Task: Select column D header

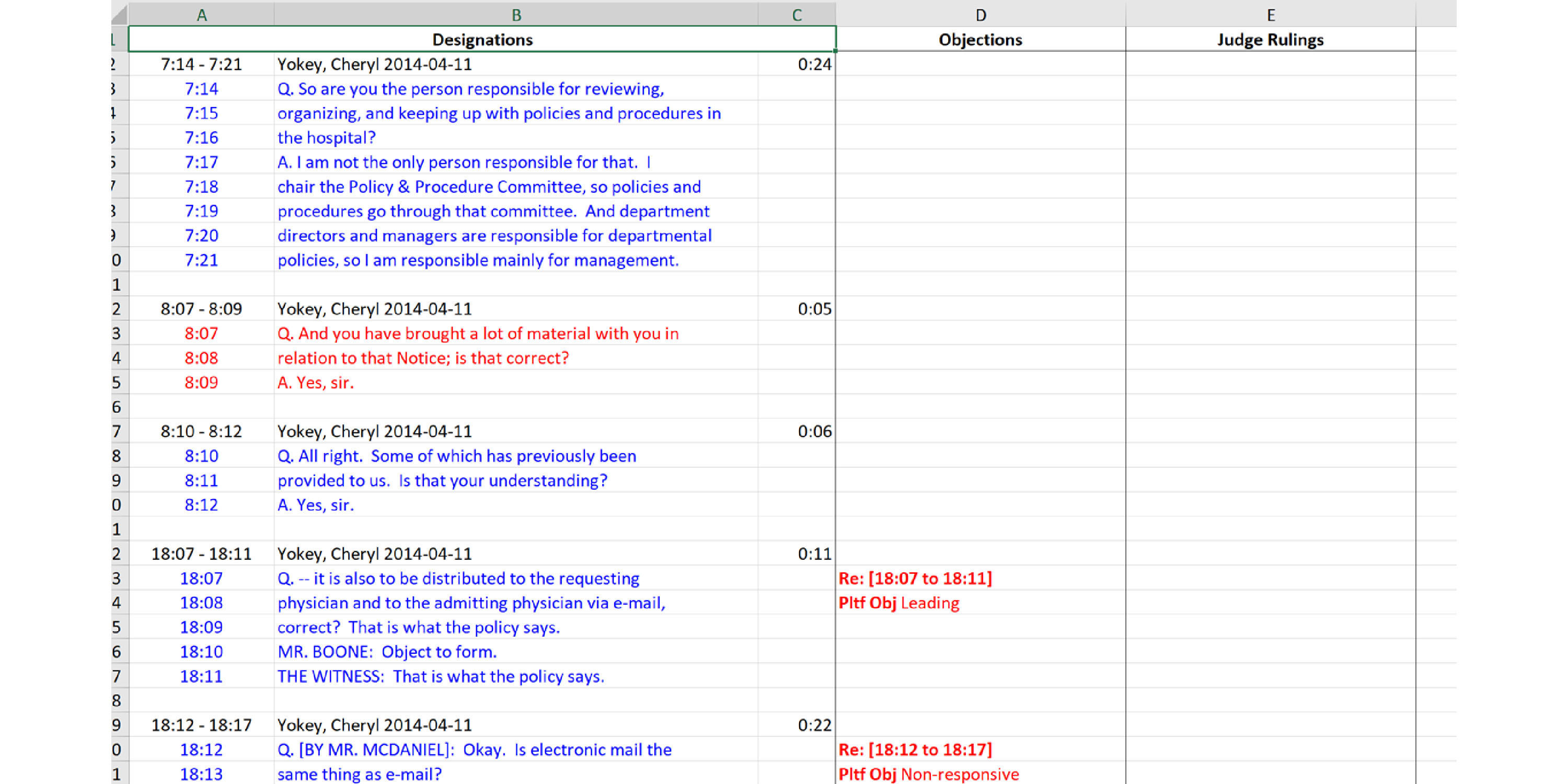Action: pyautogui.click(x=980, y=15)
